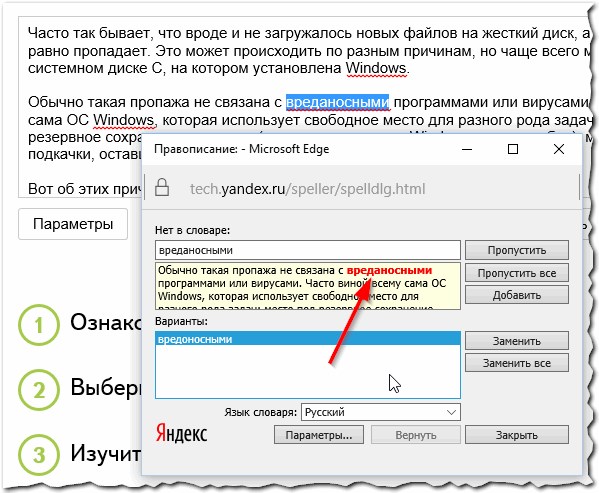The image size is (599, 493).
Task: Click the Заменить button
Action: point(516,341)
